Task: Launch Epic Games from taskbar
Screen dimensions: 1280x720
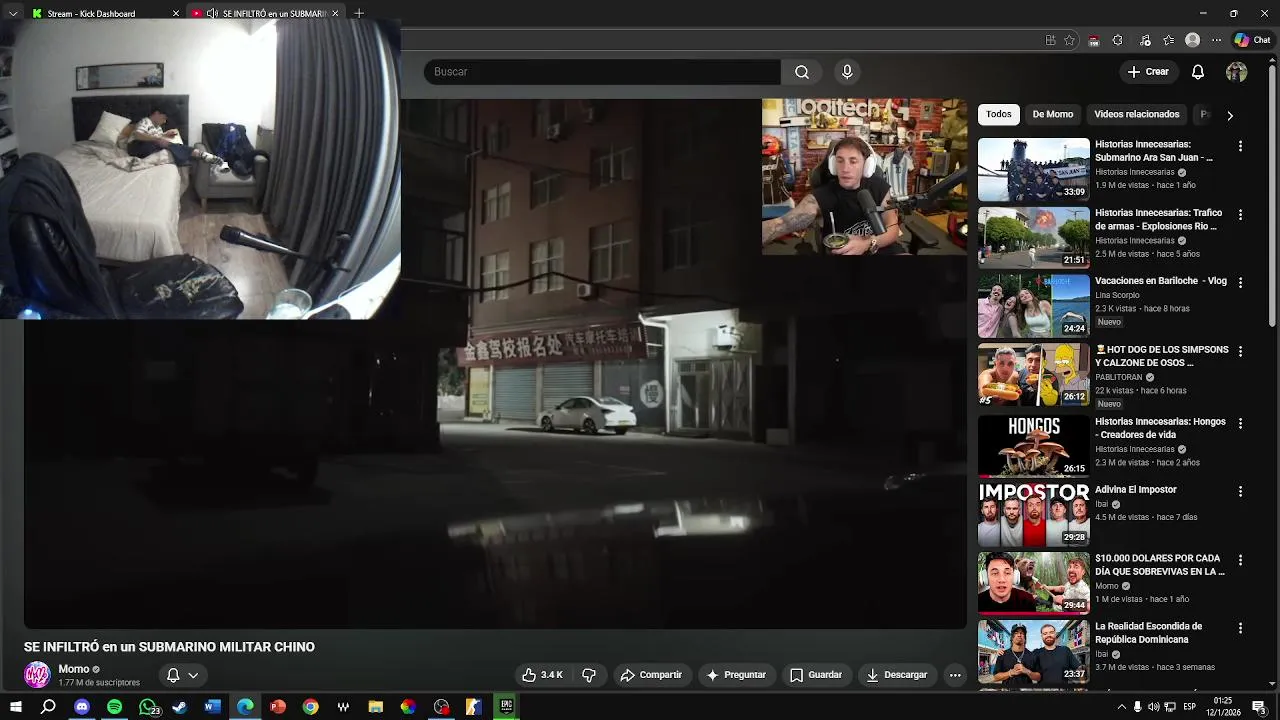Action: [x=506, y=707]
